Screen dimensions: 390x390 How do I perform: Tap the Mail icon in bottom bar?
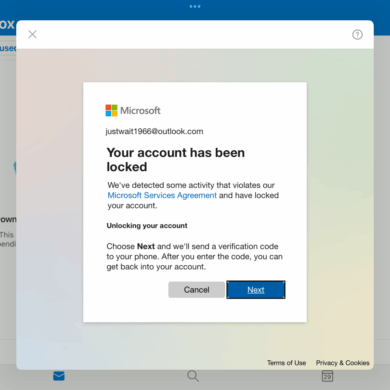59,376
